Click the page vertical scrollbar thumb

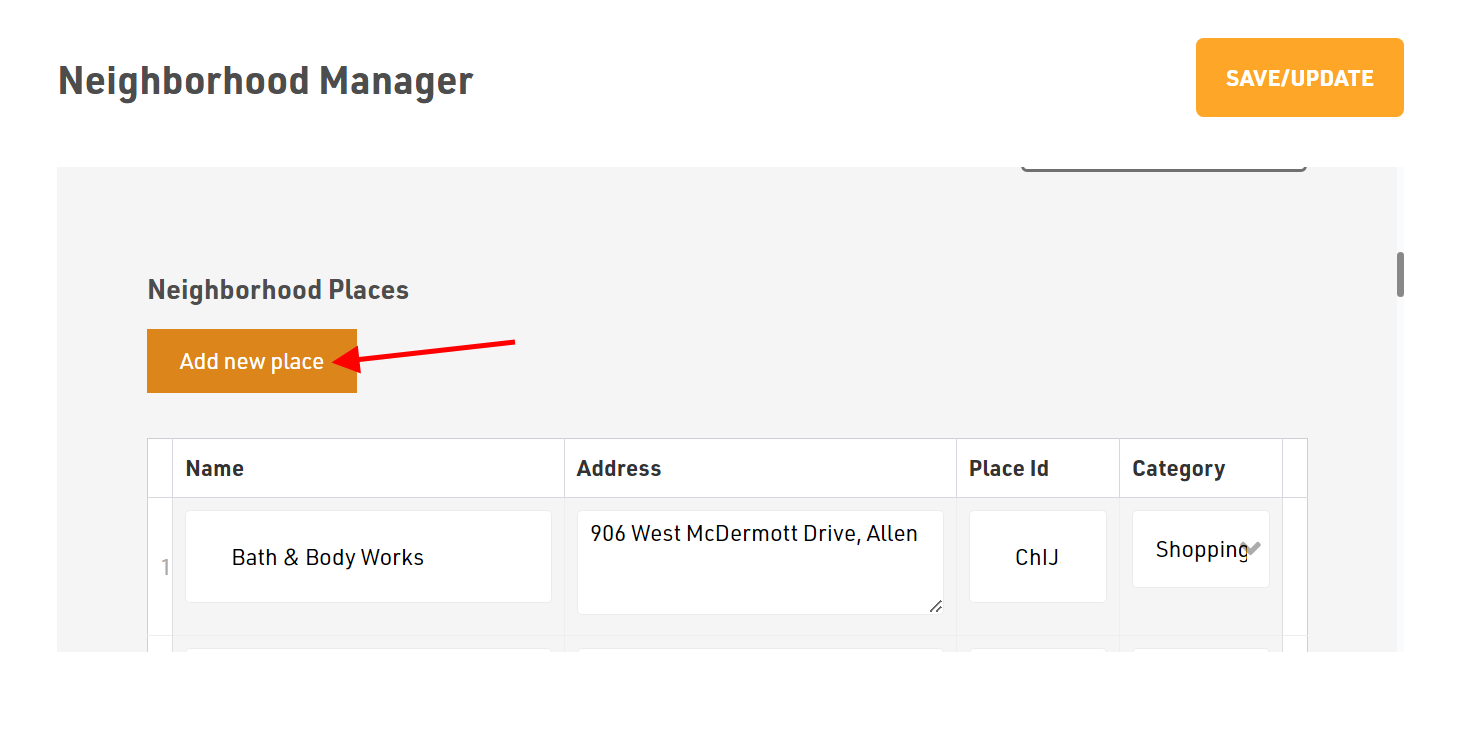tap(1400, 274)
